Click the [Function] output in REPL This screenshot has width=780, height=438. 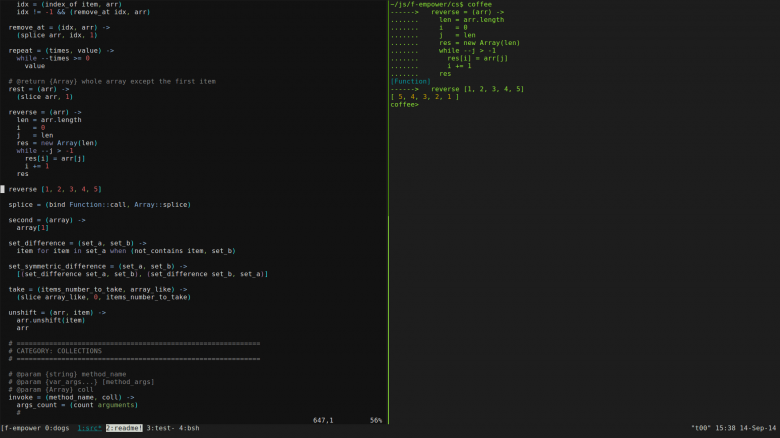411,81
